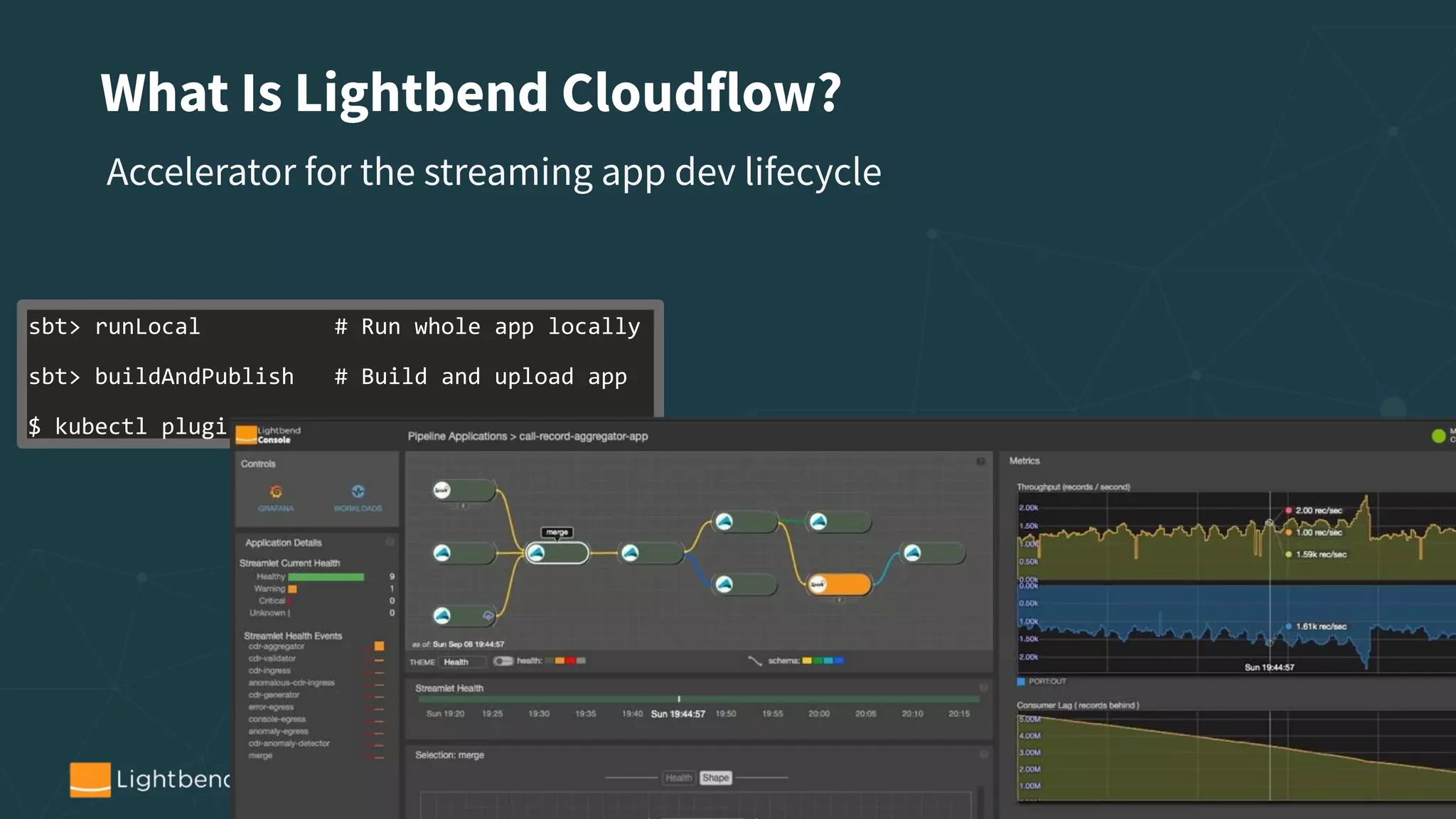This screenshot has height=819, width=1456.
Task: Click the cdr-validator health event row
Action: 316,658
